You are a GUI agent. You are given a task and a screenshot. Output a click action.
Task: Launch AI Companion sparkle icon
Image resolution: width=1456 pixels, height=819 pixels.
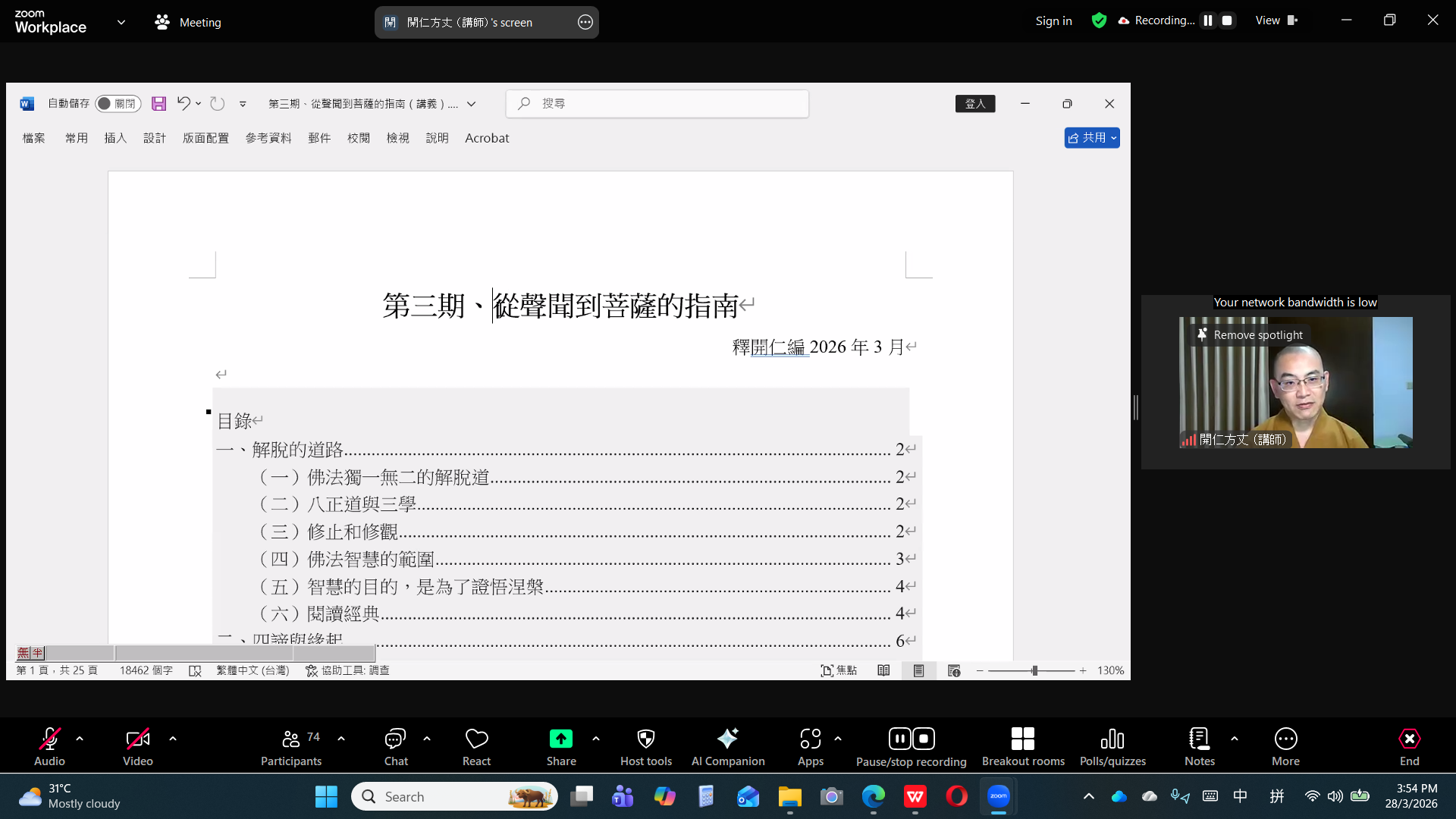tap(727, 739)
